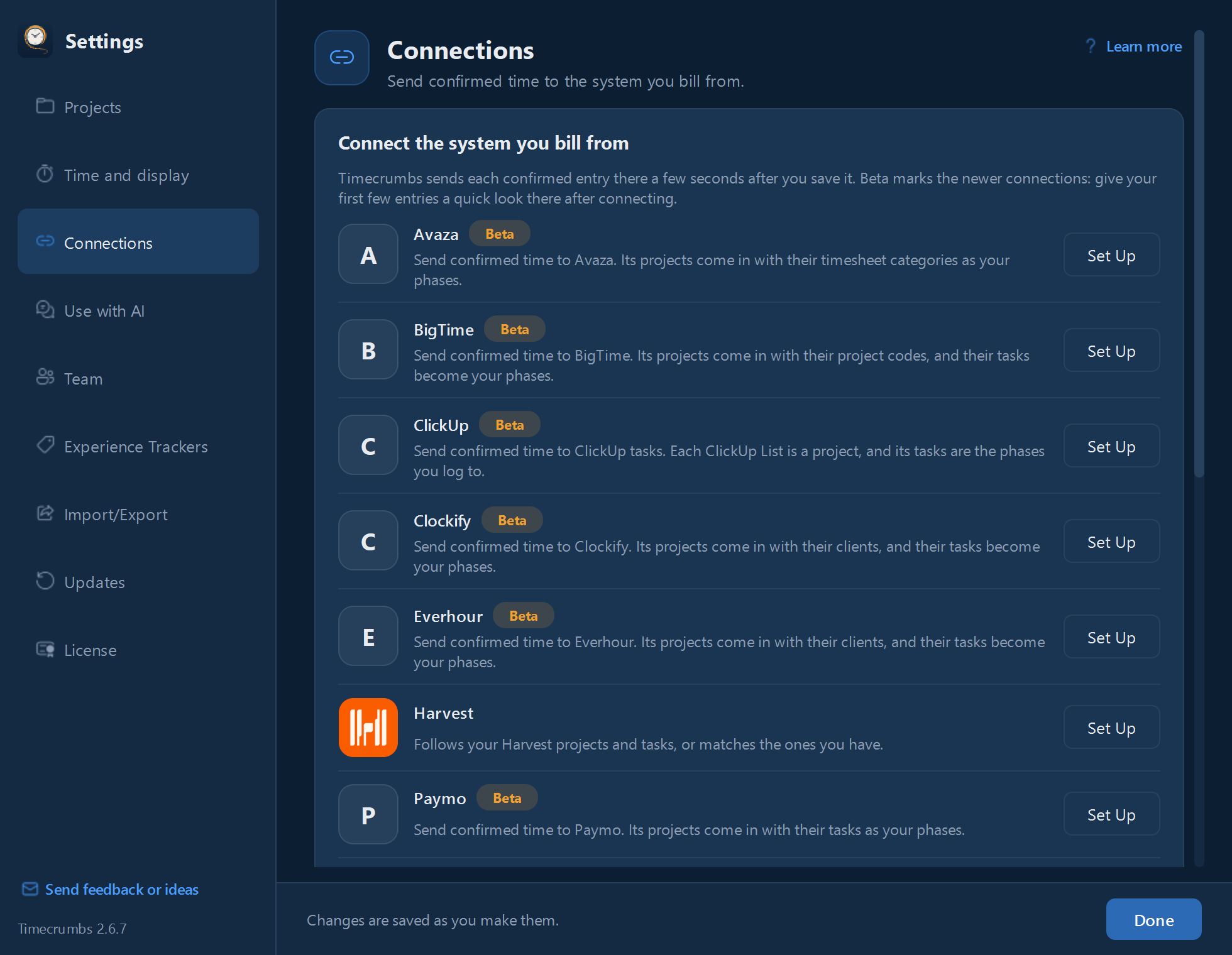Click the Harvest orange logo icon

368,728
